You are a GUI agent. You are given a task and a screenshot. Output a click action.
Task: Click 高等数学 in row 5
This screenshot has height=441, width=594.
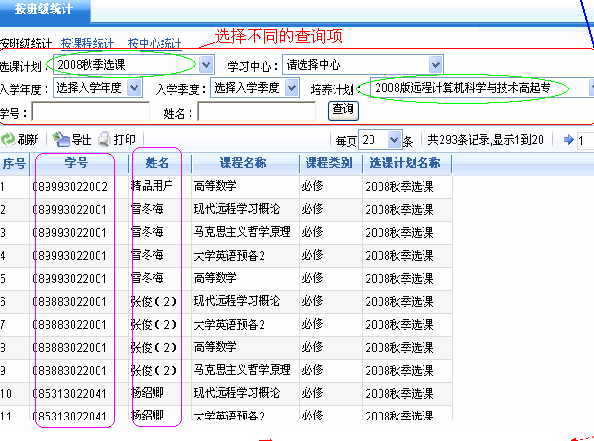coord(215,278)
